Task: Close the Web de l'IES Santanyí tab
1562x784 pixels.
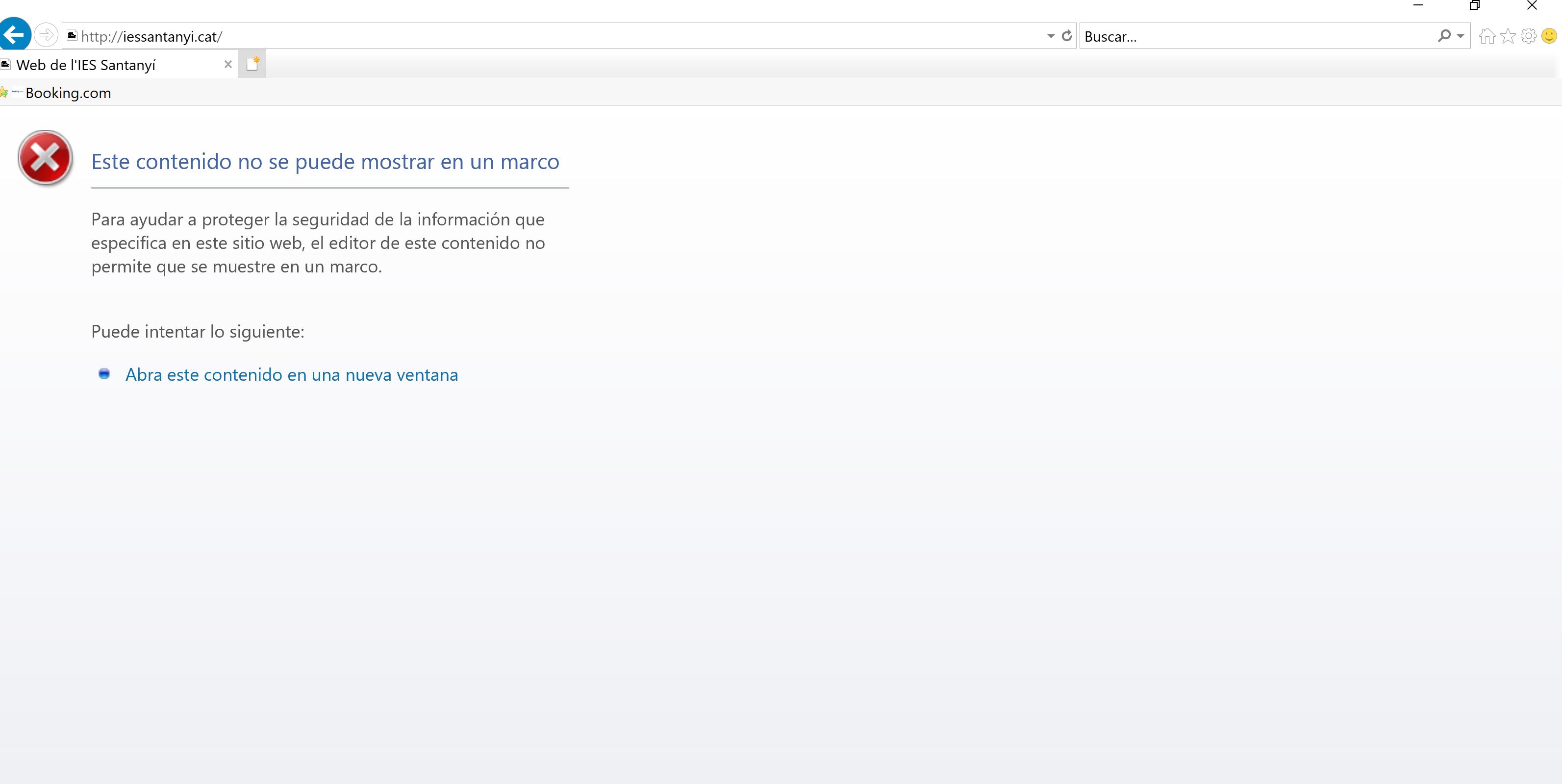Action: click(228, 64)
